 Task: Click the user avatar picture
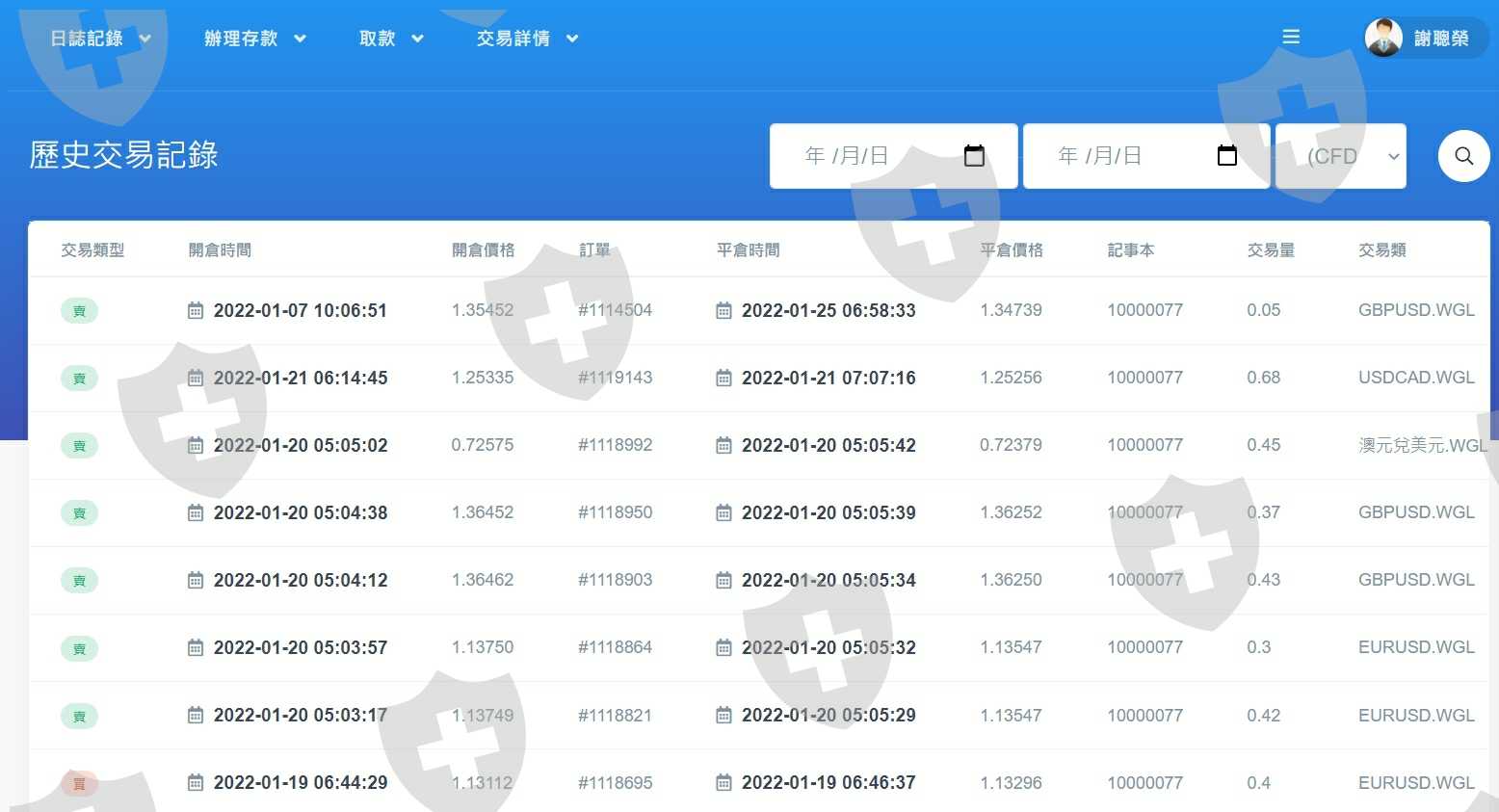(1383, 39)
